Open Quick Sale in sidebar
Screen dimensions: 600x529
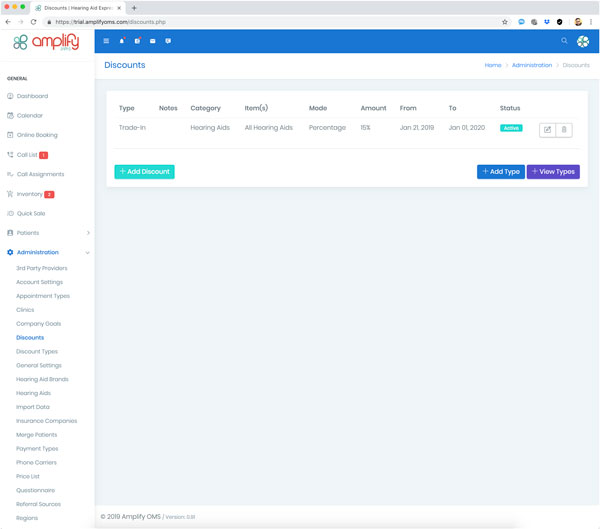31,213
